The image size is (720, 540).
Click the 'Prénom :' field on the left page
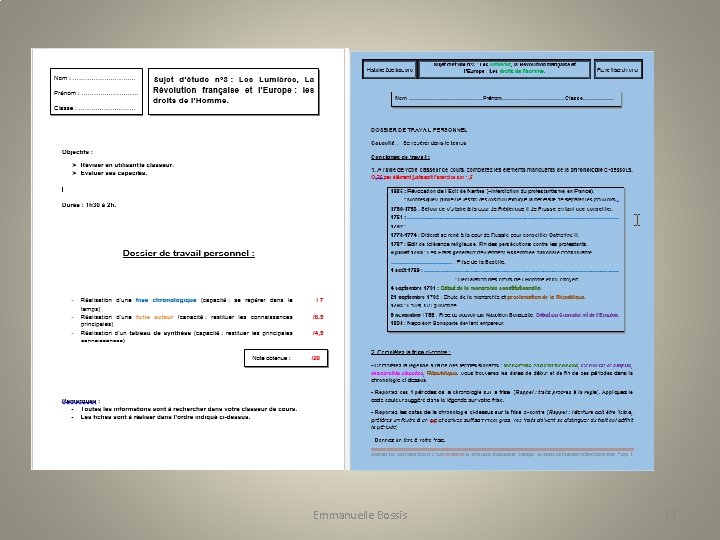pyautogui.click(x=96, y=93)
